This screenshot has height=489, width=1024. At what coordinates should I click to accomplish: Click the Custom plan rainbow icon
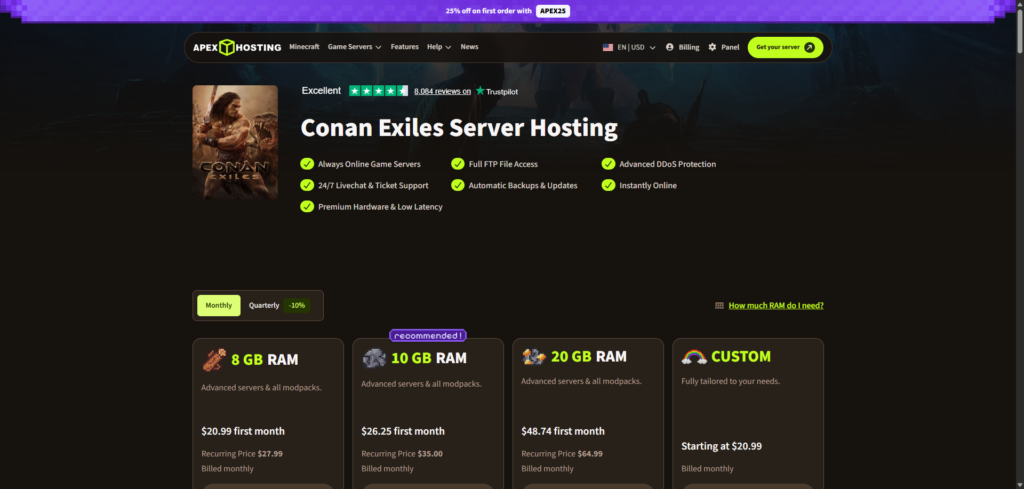[694, 356]
